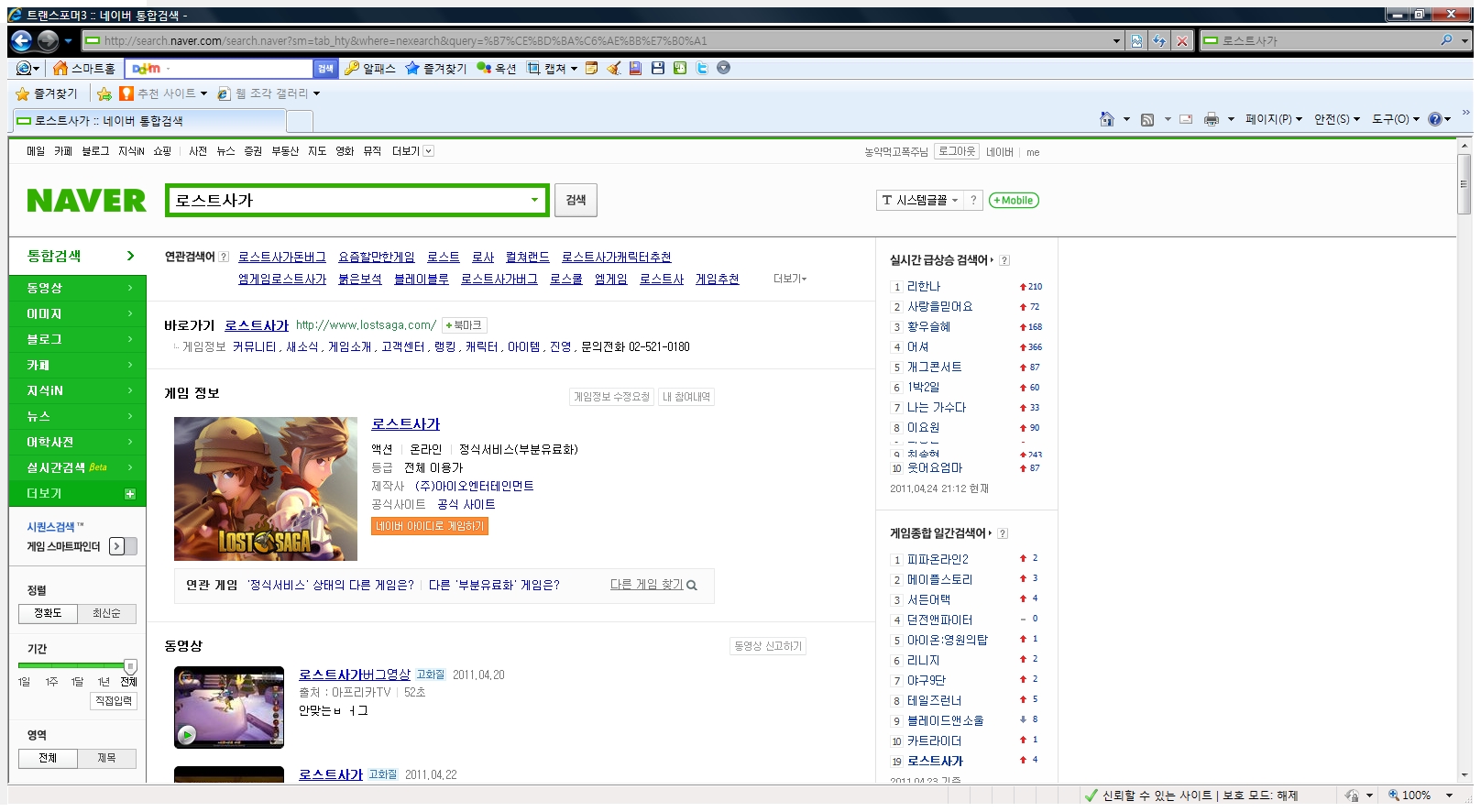This screenshot has height=812, width=1481.
Task: Click the compatibility view icon in address bar
Action: [x=1136, y=40]
